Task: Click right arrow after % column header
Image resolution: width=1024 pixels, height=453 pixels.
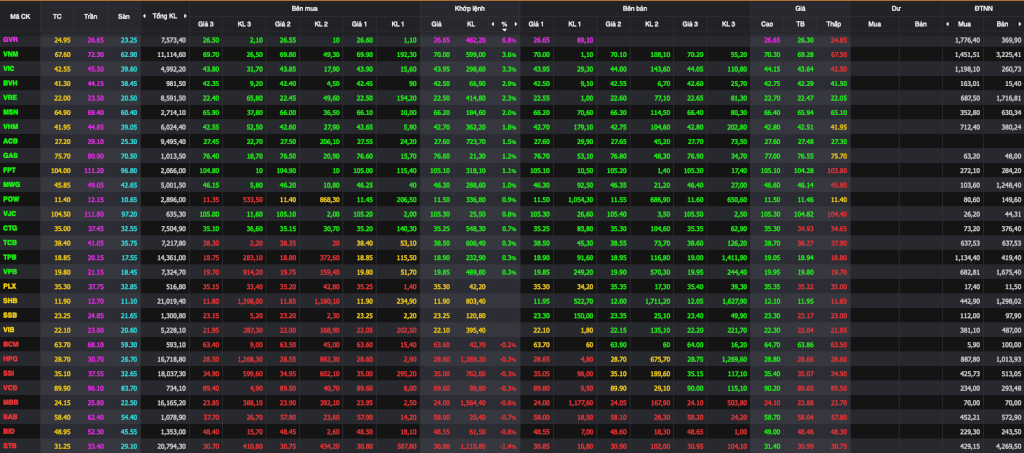Action: (515, 24)
